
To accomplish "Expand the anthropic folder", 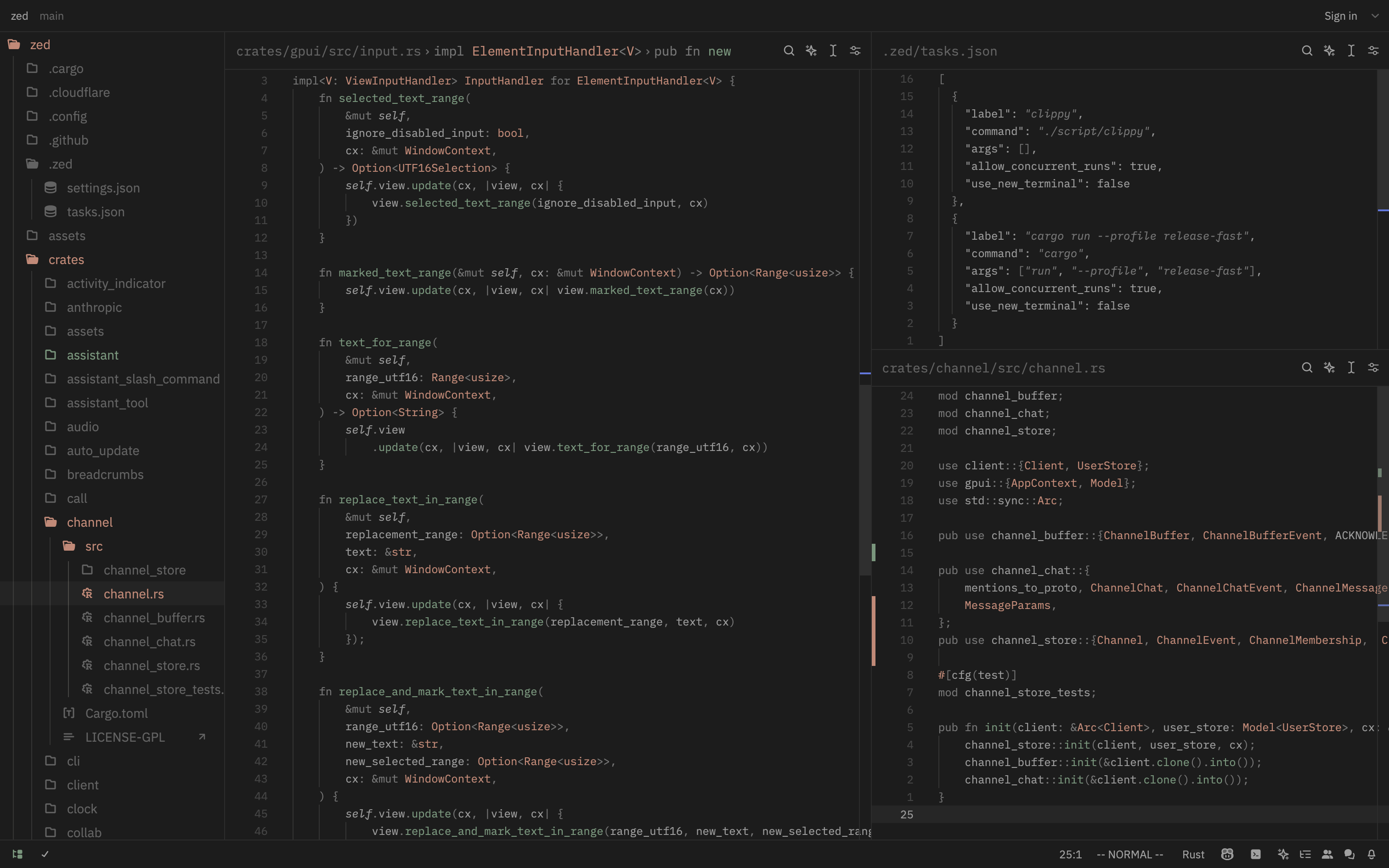I will point(112,307).
